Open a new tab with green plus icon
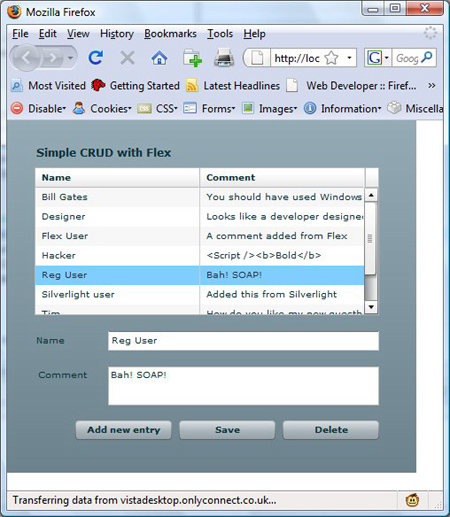The width and height of the screenshot is (450, 517). [x=193, y=58]
